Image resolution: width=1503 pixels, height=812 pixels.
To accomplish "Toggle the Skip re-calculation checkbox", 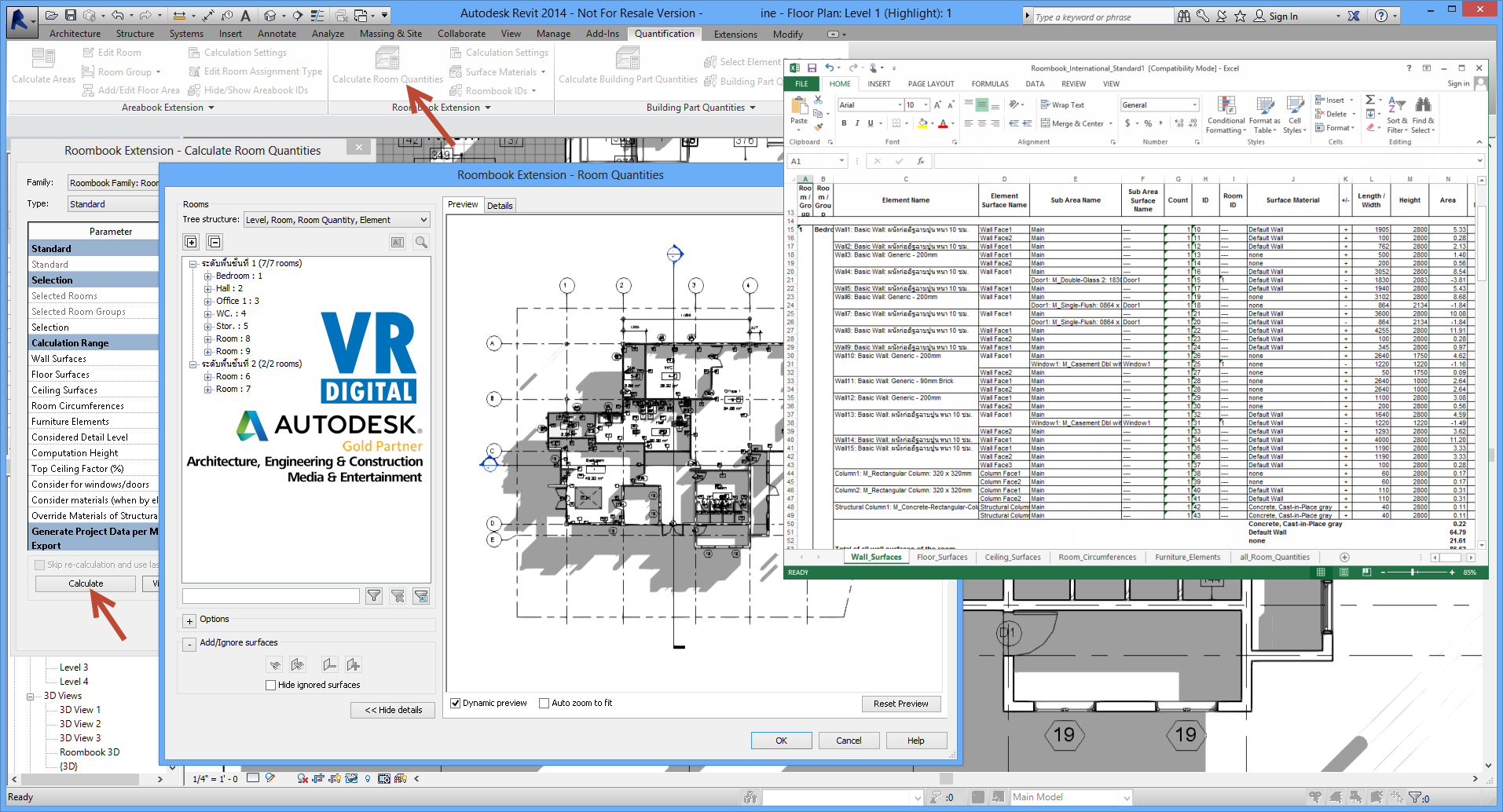I will click(x=39, y=565).
